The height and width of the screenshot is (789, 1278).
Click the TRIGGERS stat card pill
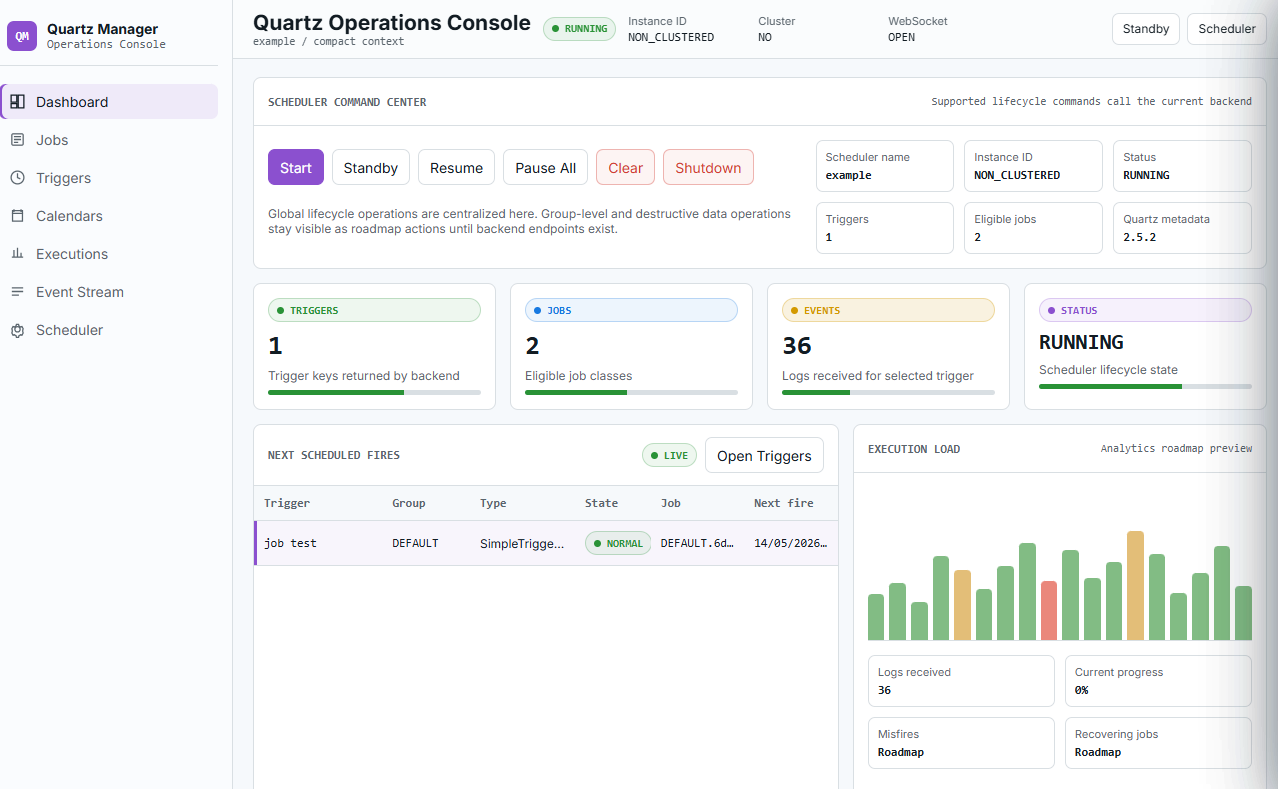click(x=374, y=310)
